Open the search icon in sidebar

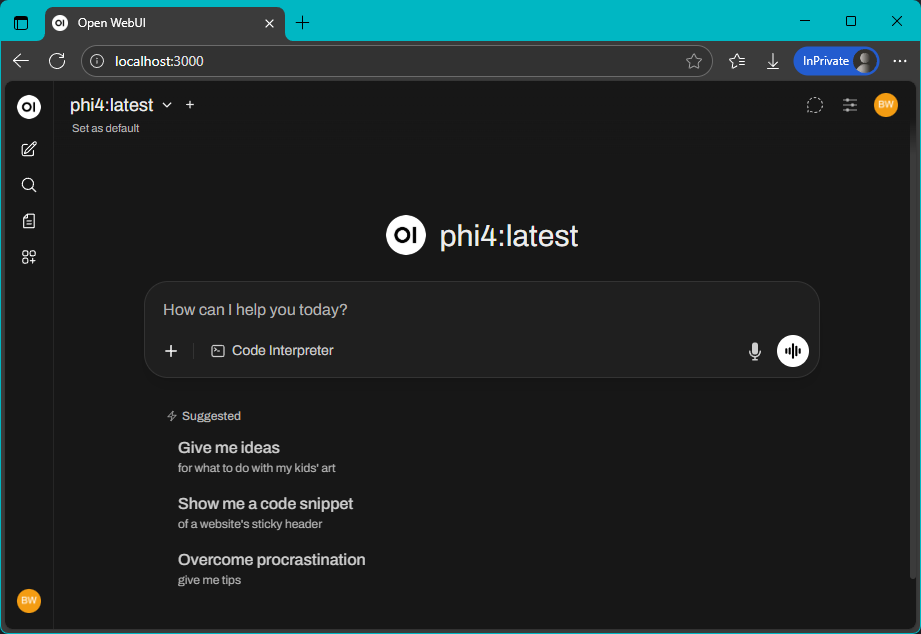pyautogui.click(x=29, y=186)
